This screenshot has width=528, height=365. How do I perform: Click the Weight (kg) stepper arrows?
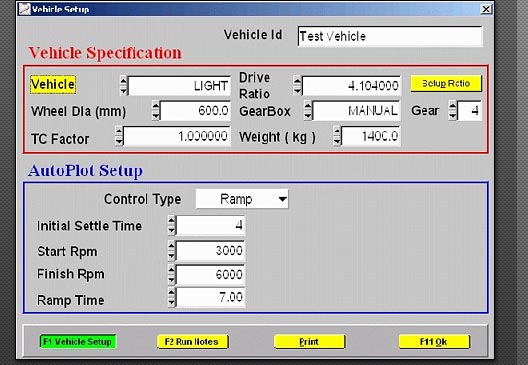click(337, 136)
